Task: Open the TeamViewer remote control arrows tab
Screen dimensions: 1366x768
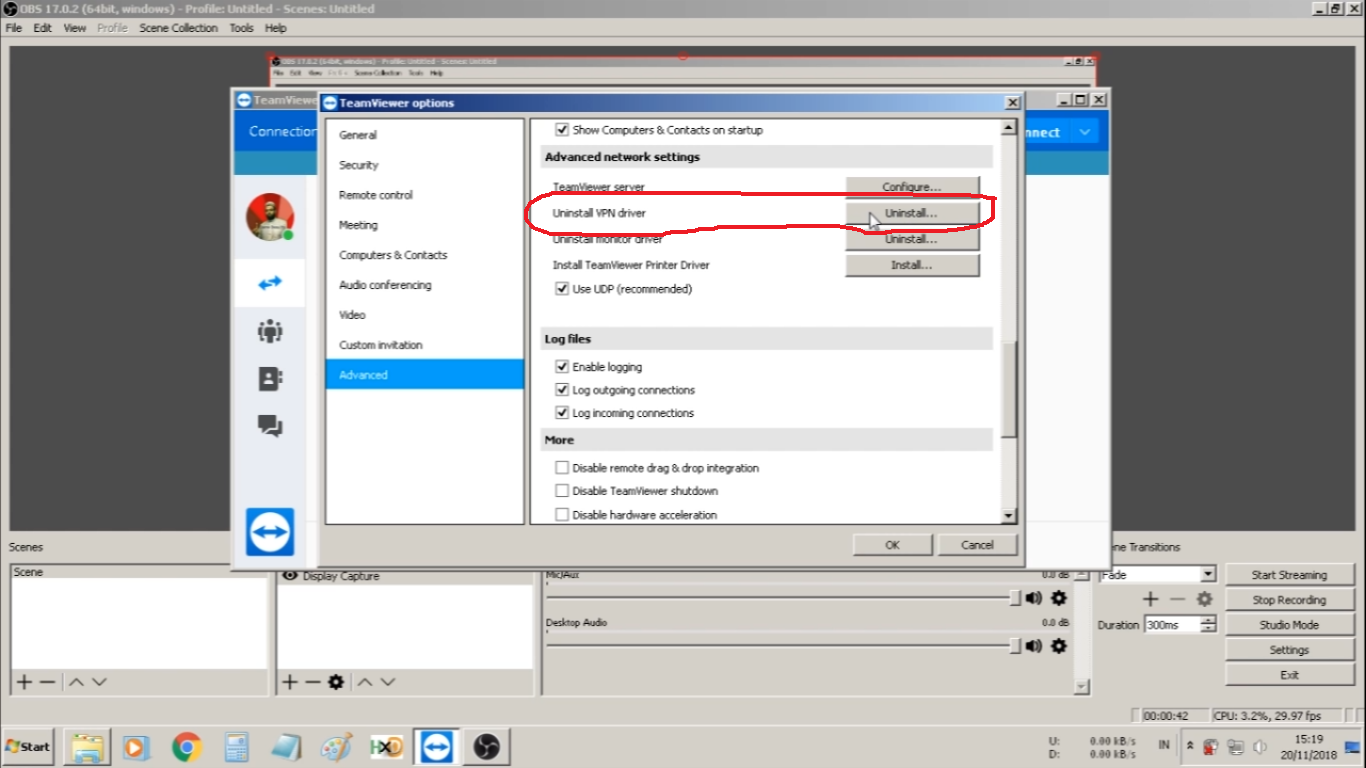Action: point(269,283)
